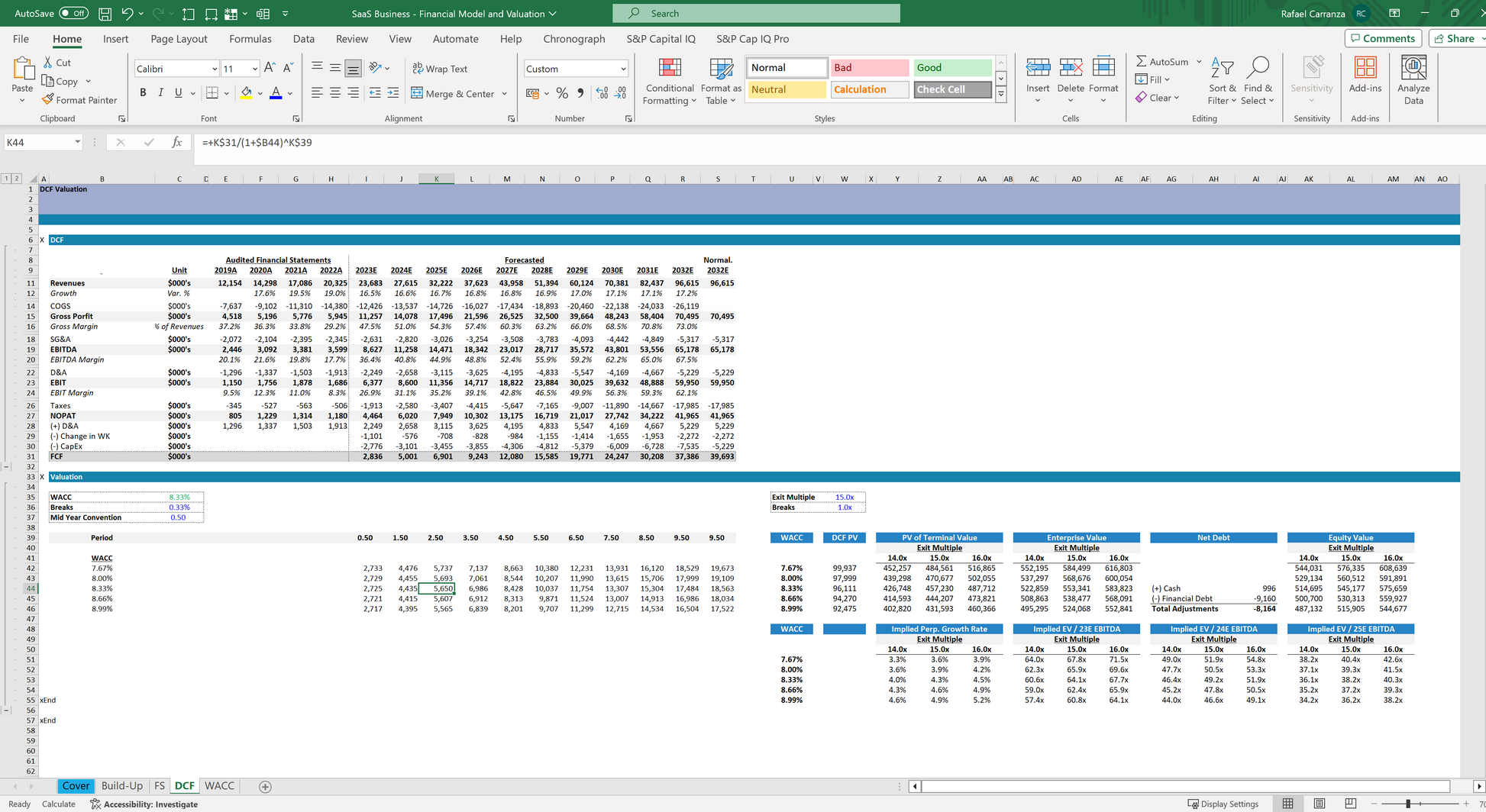Click the Share button

tap(1455, 38)
